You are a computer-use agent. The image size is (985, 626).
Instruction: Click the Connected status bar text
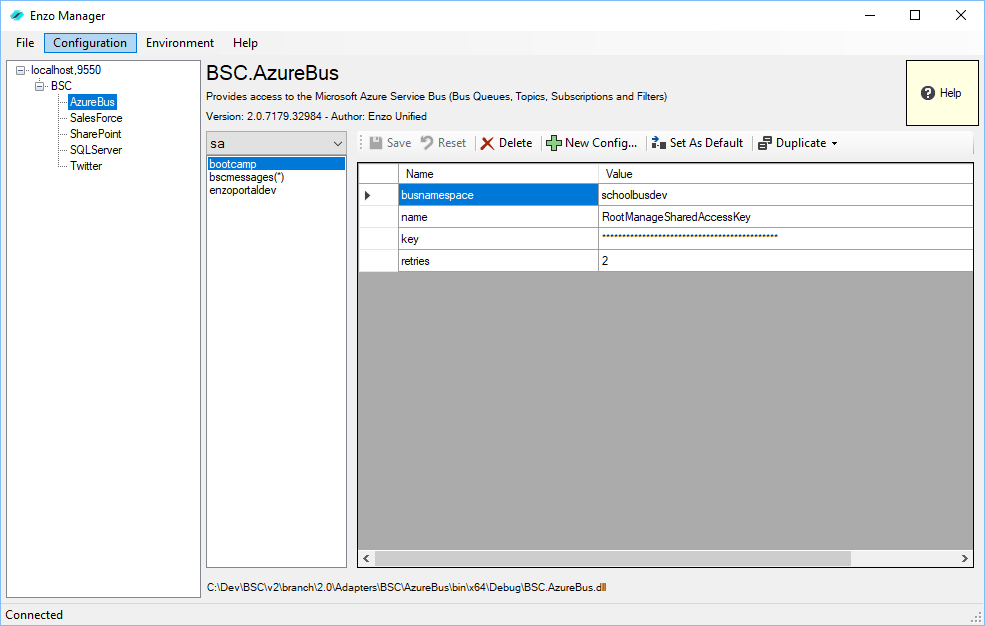(34, 615)
